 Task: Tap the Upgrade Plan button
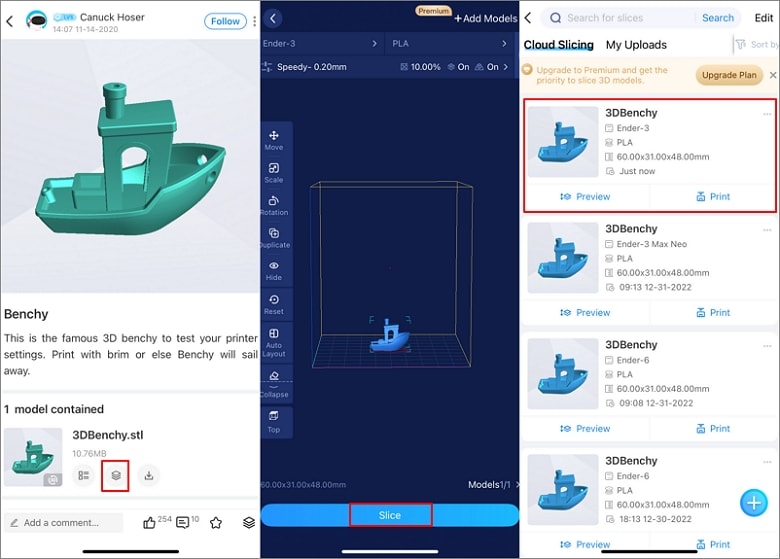click(x=729, y=75)
